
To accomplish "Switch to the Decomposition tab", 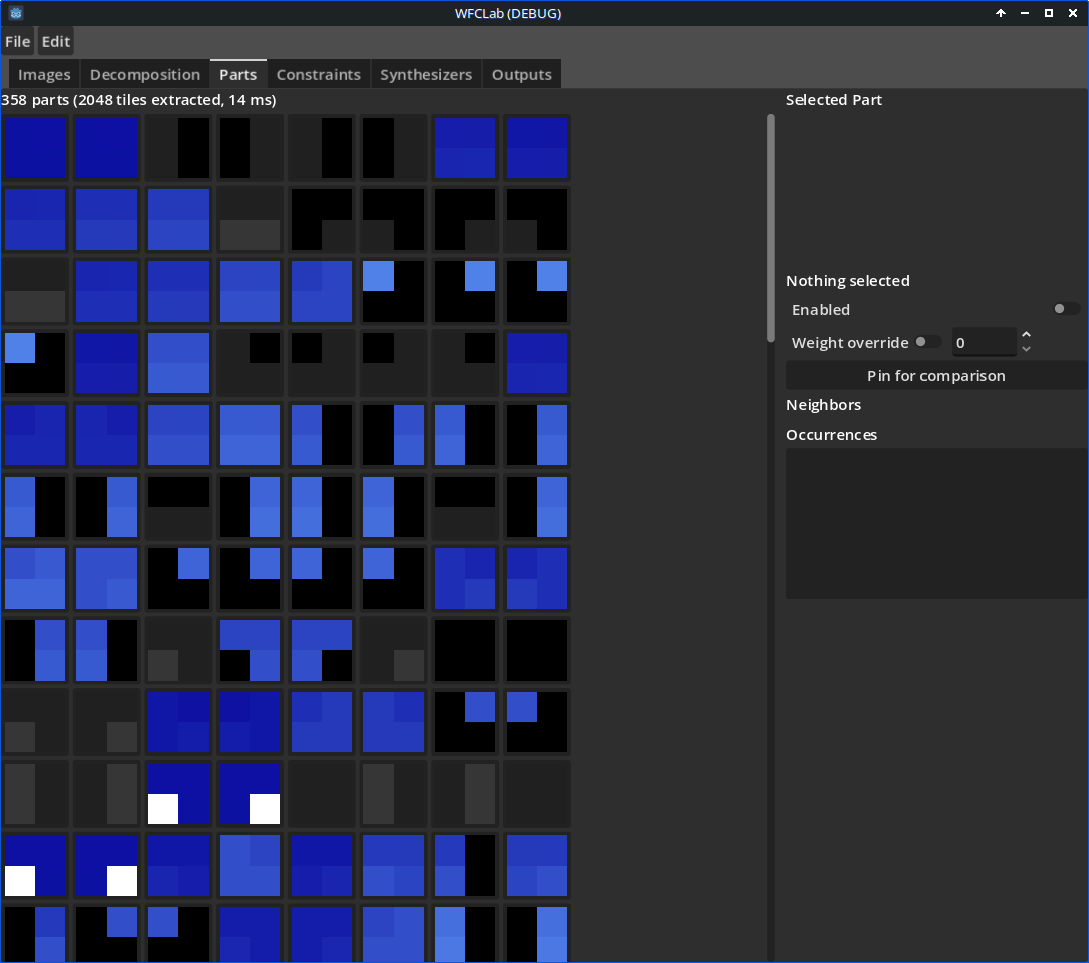I will click(x=144, y=74).
